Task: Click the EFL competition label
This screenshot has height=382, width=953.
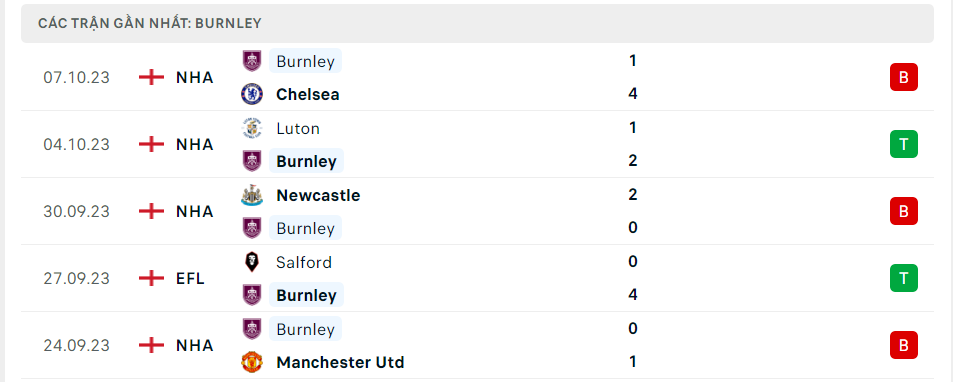Action: tap(190, 278)
